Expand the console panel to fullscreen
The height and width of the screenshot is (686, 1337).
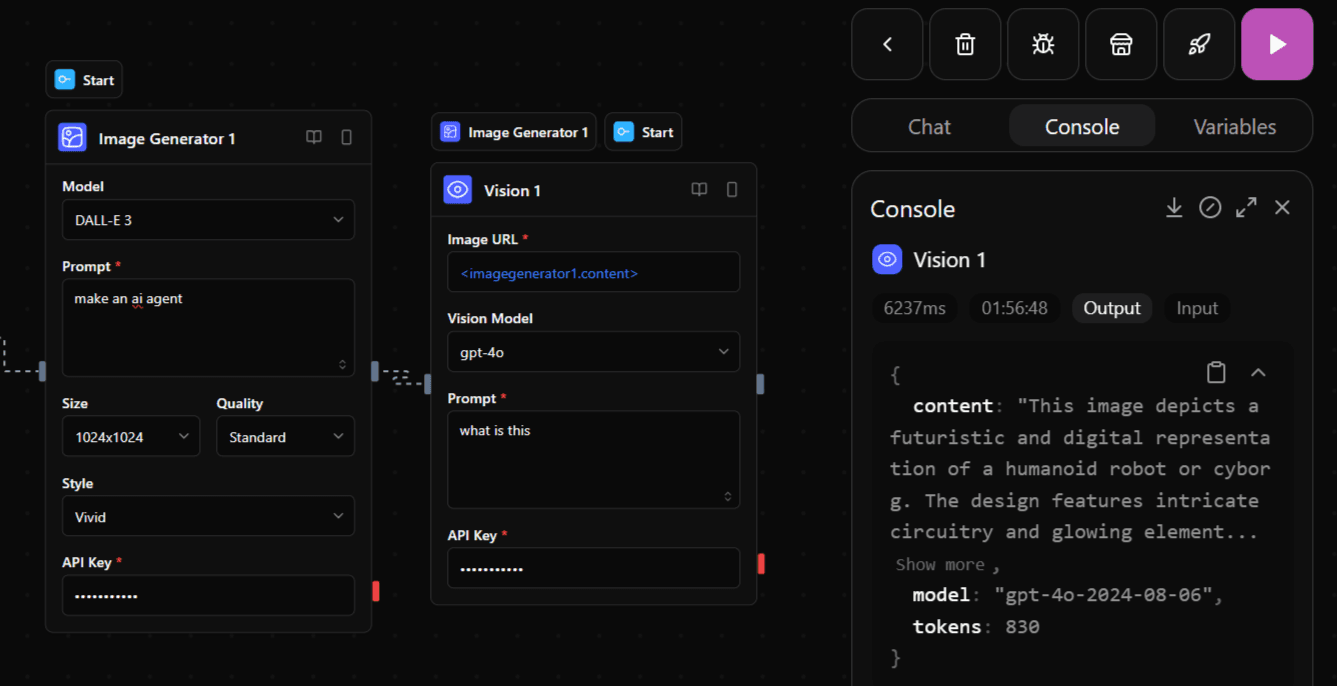[x=1246, y=208]
